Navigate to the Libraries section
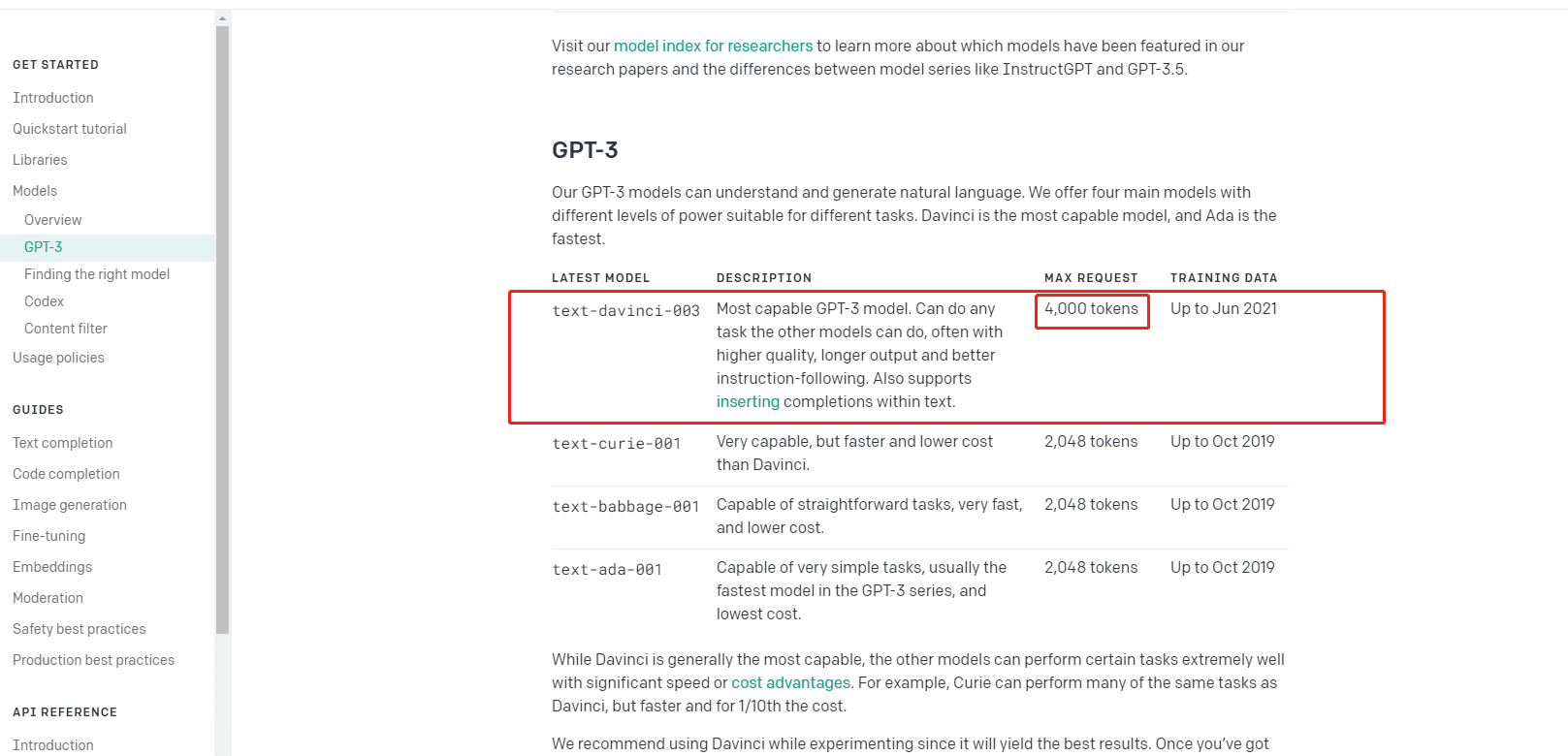 coord(40,159)
